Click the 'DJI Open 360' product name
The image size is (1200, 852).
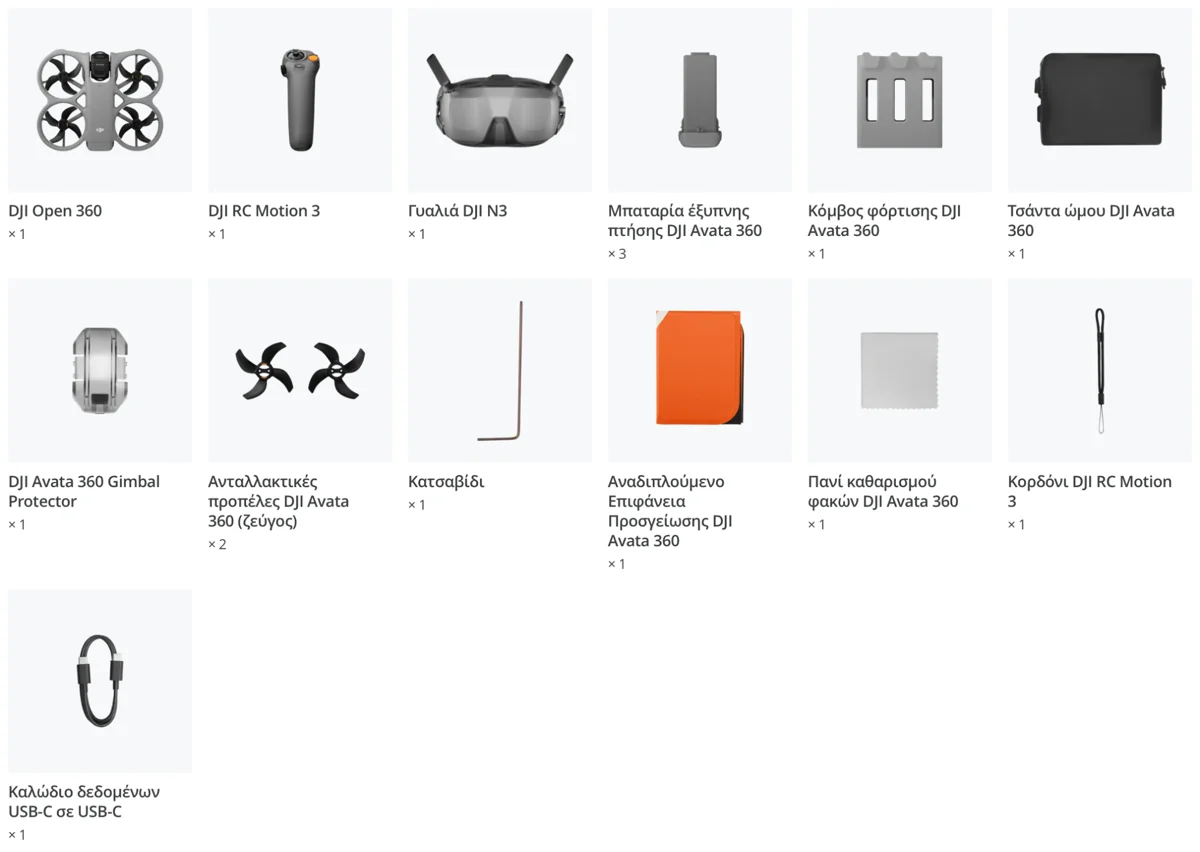tap(55, 211)
